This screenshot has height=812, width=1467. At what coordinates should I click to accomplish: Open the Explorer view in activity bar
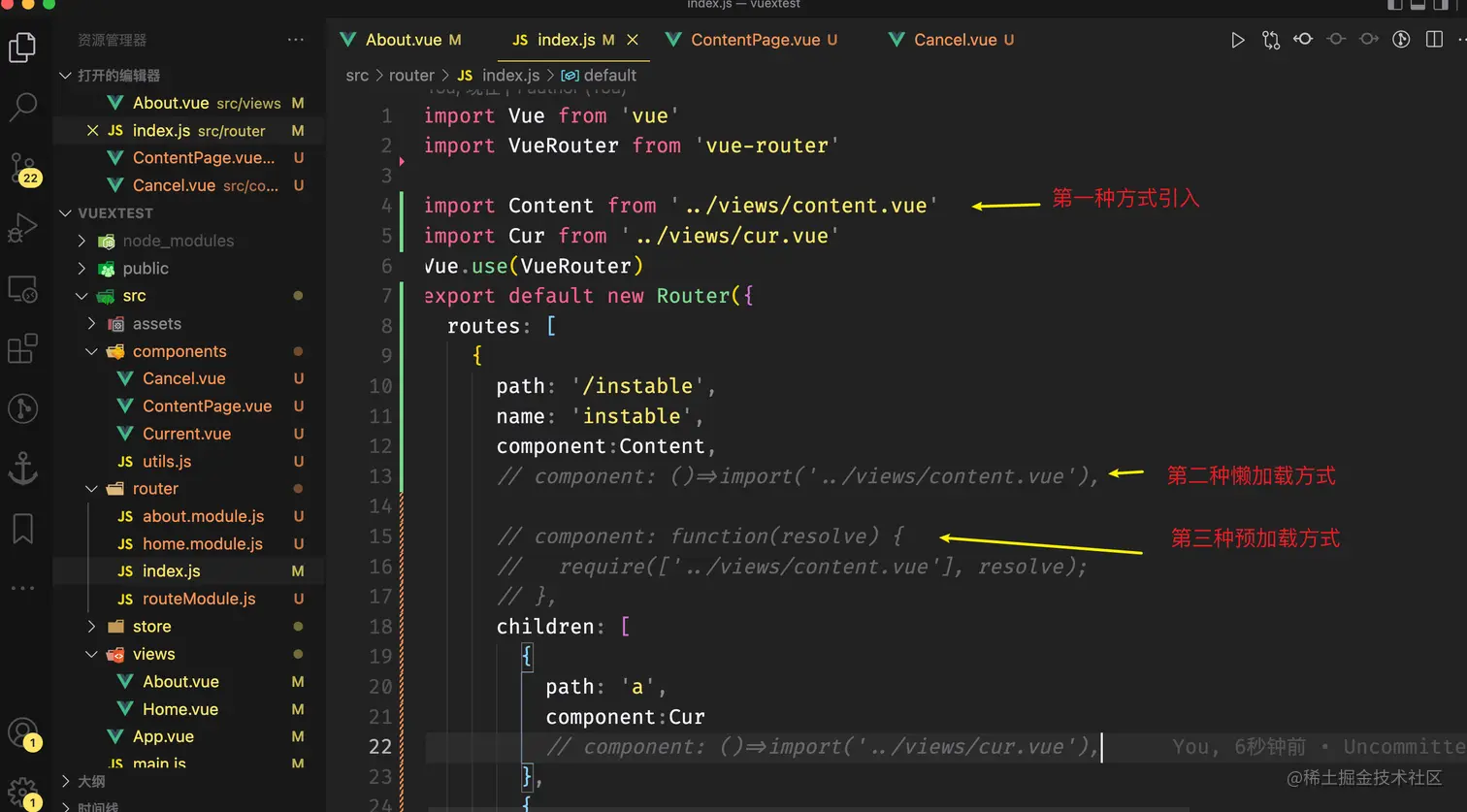[x=22, y=47]
